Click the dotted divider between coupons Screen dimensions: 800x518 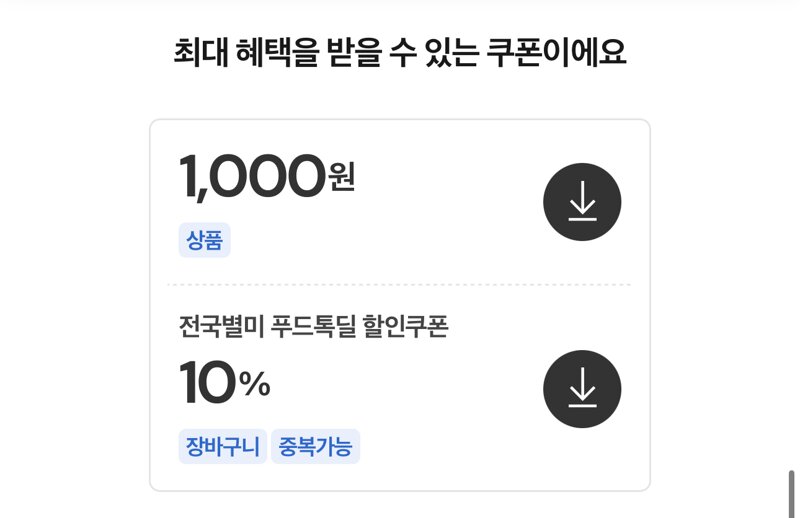click(x=399, y=285)
